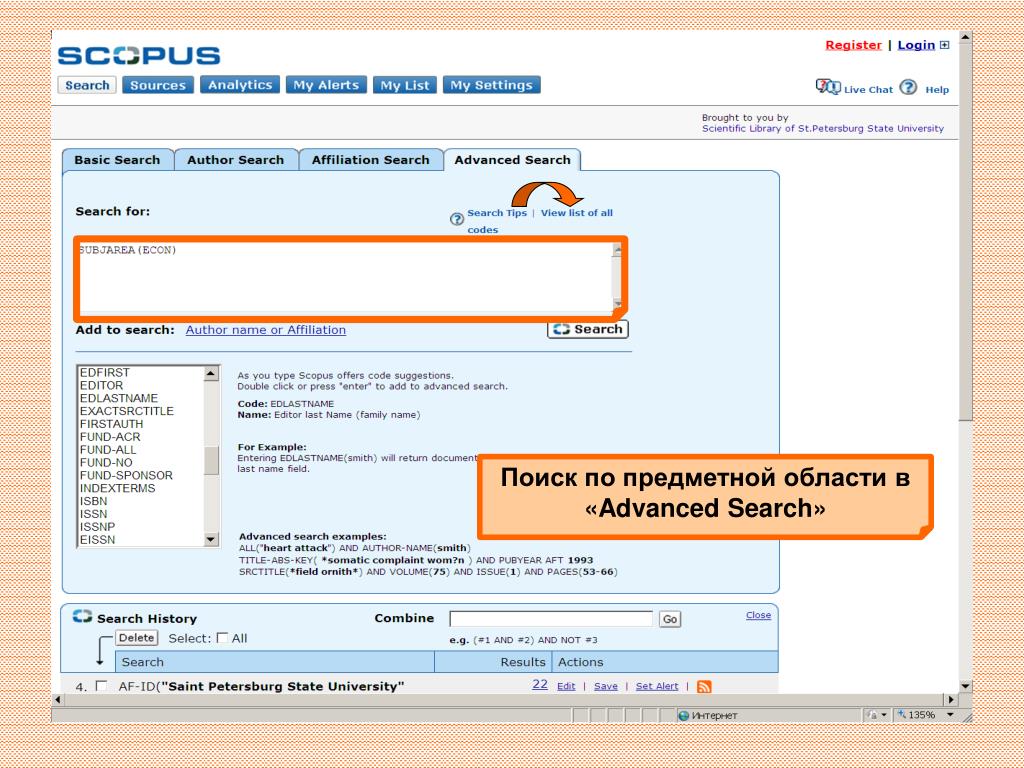
Task: Click the Register link
Action: pyautogui.click(x=854, y=45)
